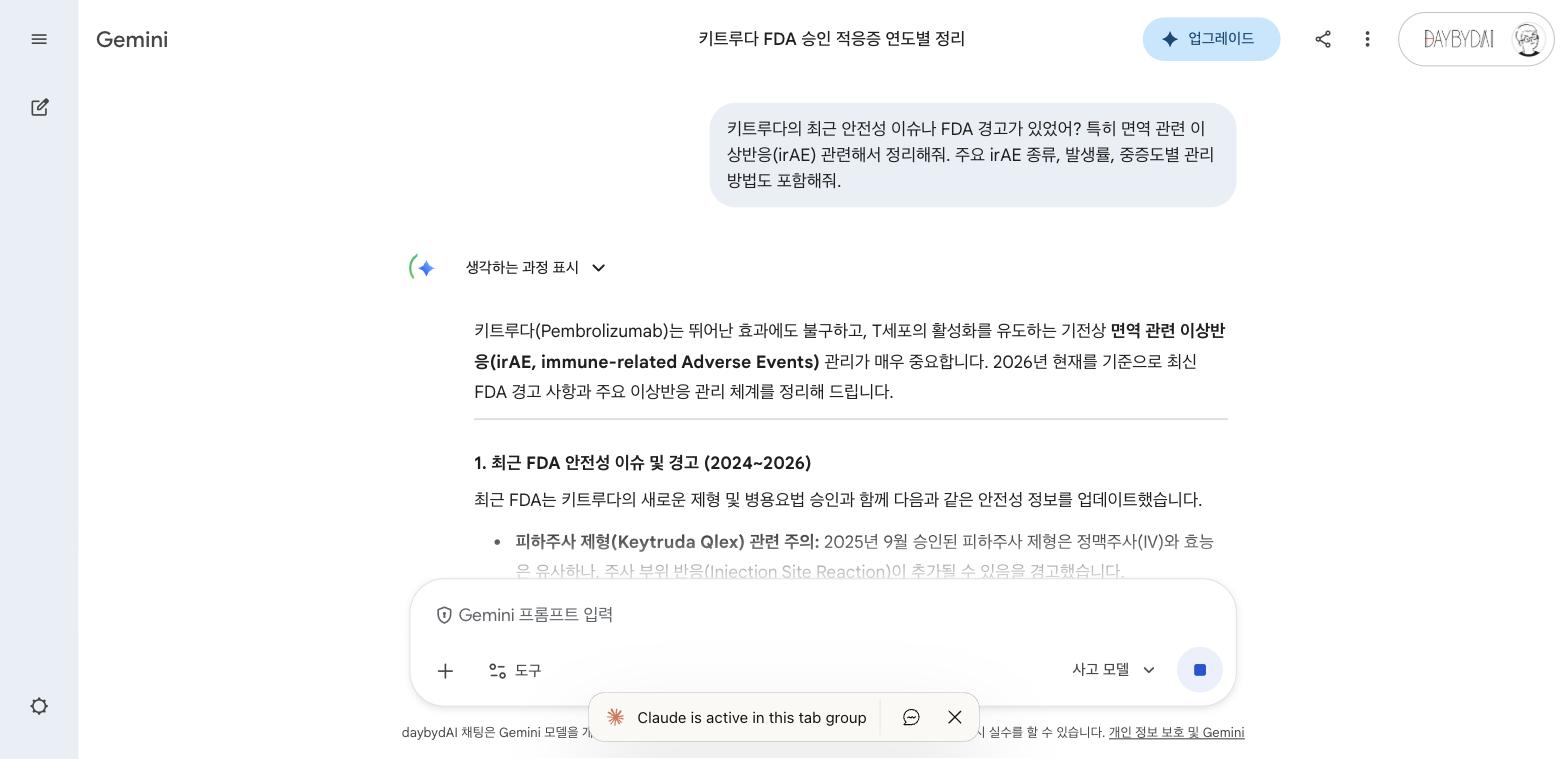
Task: Open the sidebar with the hamburger menu icon
Action: (39, 39)
